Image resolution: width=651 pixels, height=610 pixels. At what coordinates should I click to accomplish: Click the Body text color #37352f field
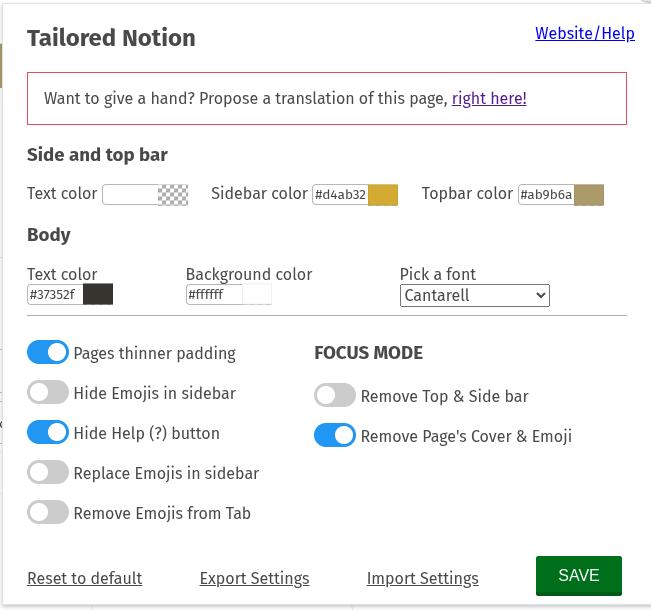coord(55,294)
